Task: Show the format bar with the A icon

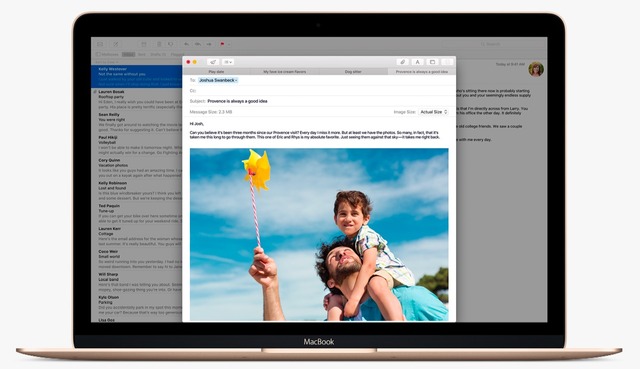Action: pyautogui.click(x=417, y=62)
